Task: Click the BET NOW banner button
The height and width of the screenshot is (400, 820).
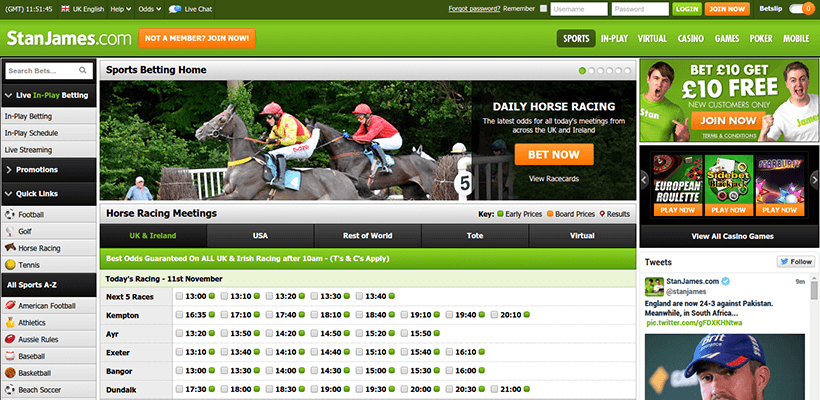Action: click(x=554, y=154)
